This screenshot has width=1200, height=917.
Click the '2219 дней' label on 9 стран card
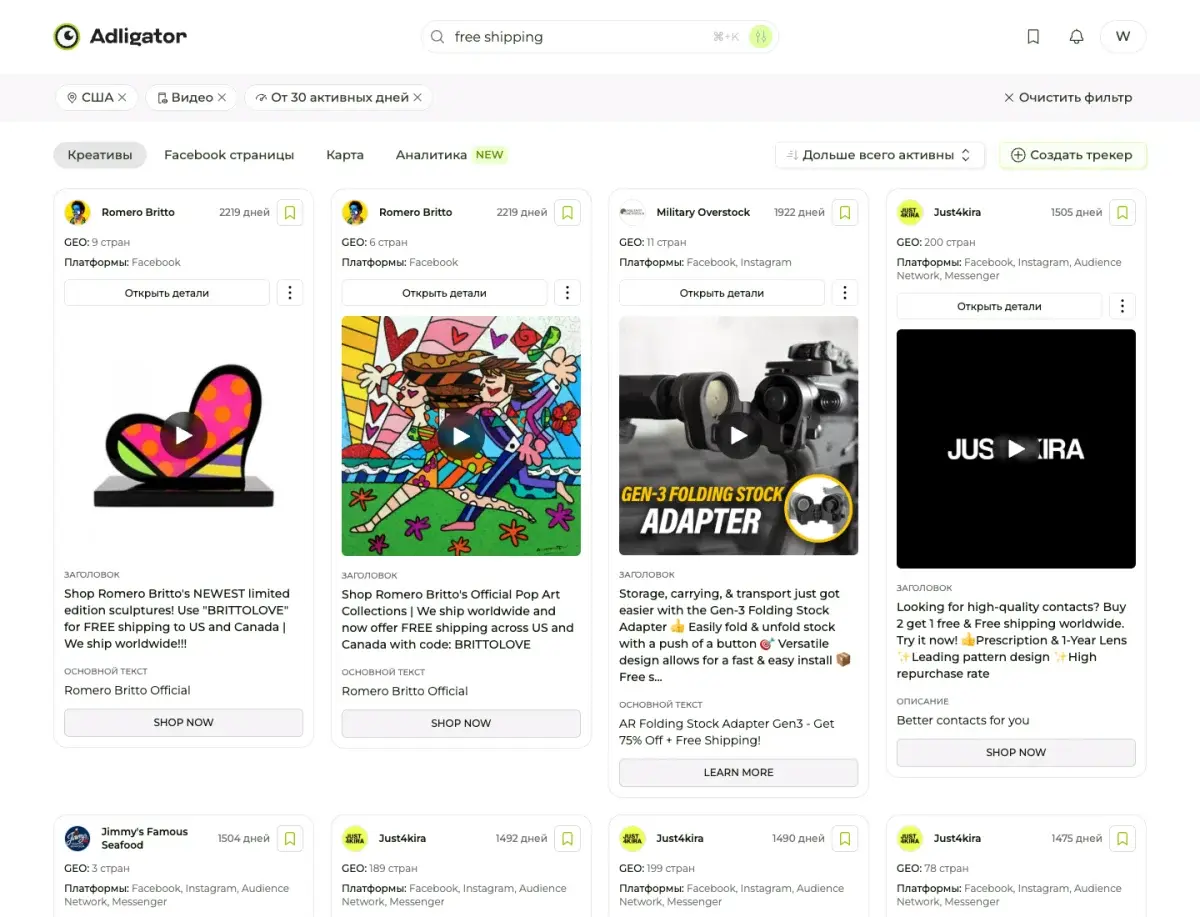click(x=244, y=212)
